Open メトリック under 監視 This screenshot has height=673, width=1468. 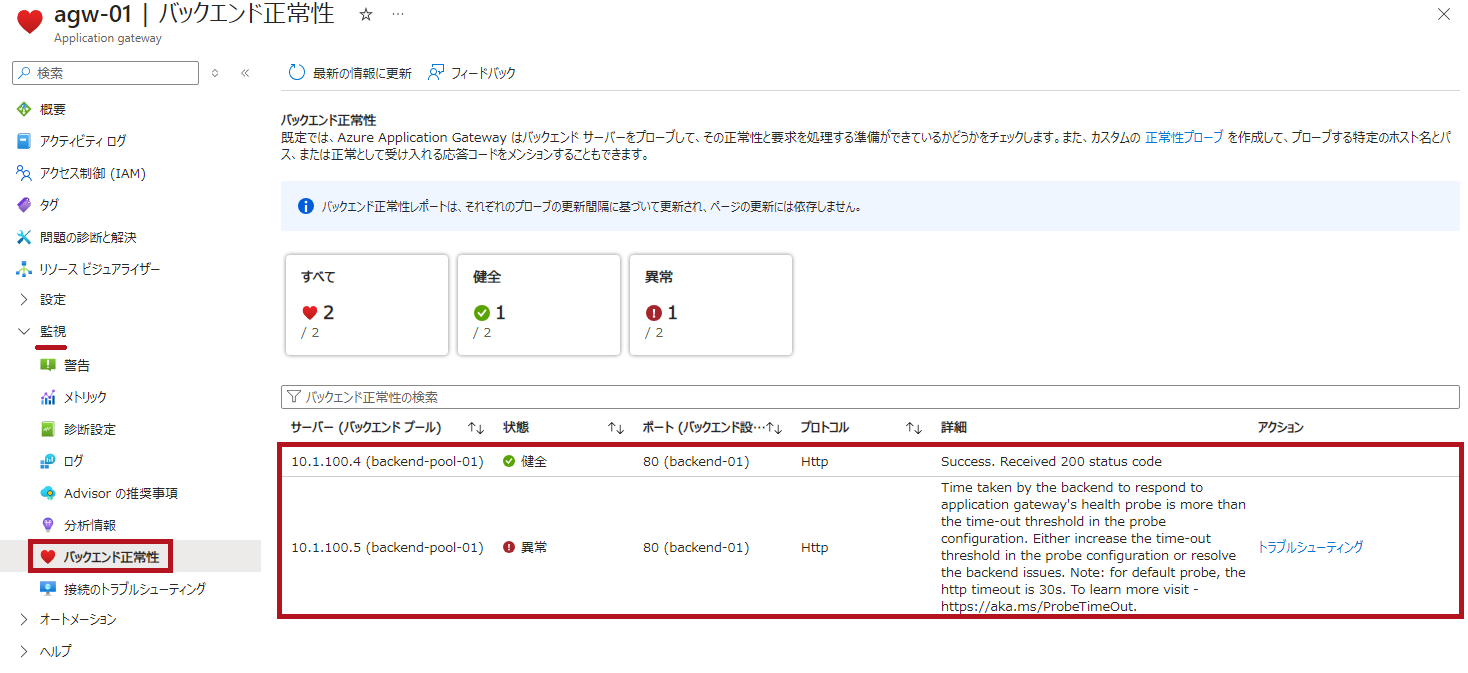[x=86, y=397]
